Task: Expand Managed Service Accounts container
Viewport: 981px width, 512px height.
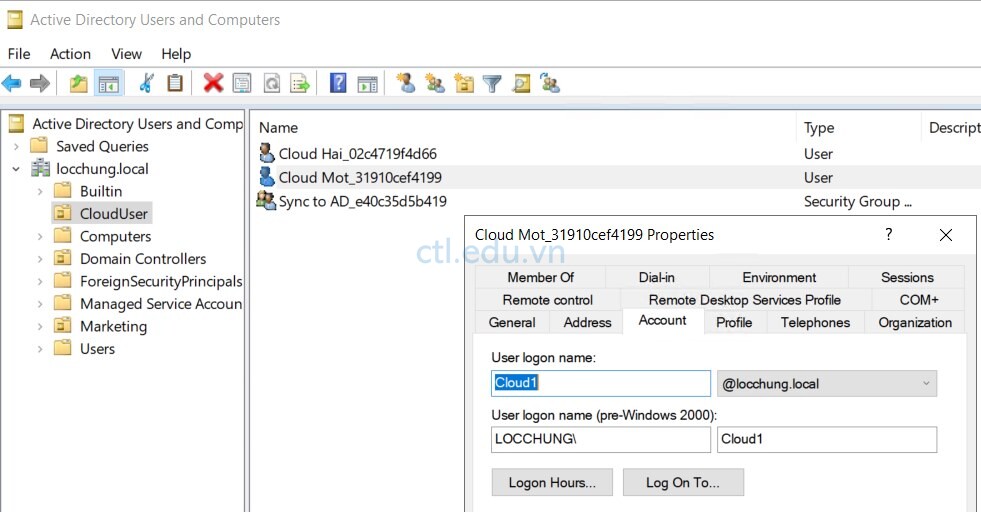Action: (x=40, y=304)
